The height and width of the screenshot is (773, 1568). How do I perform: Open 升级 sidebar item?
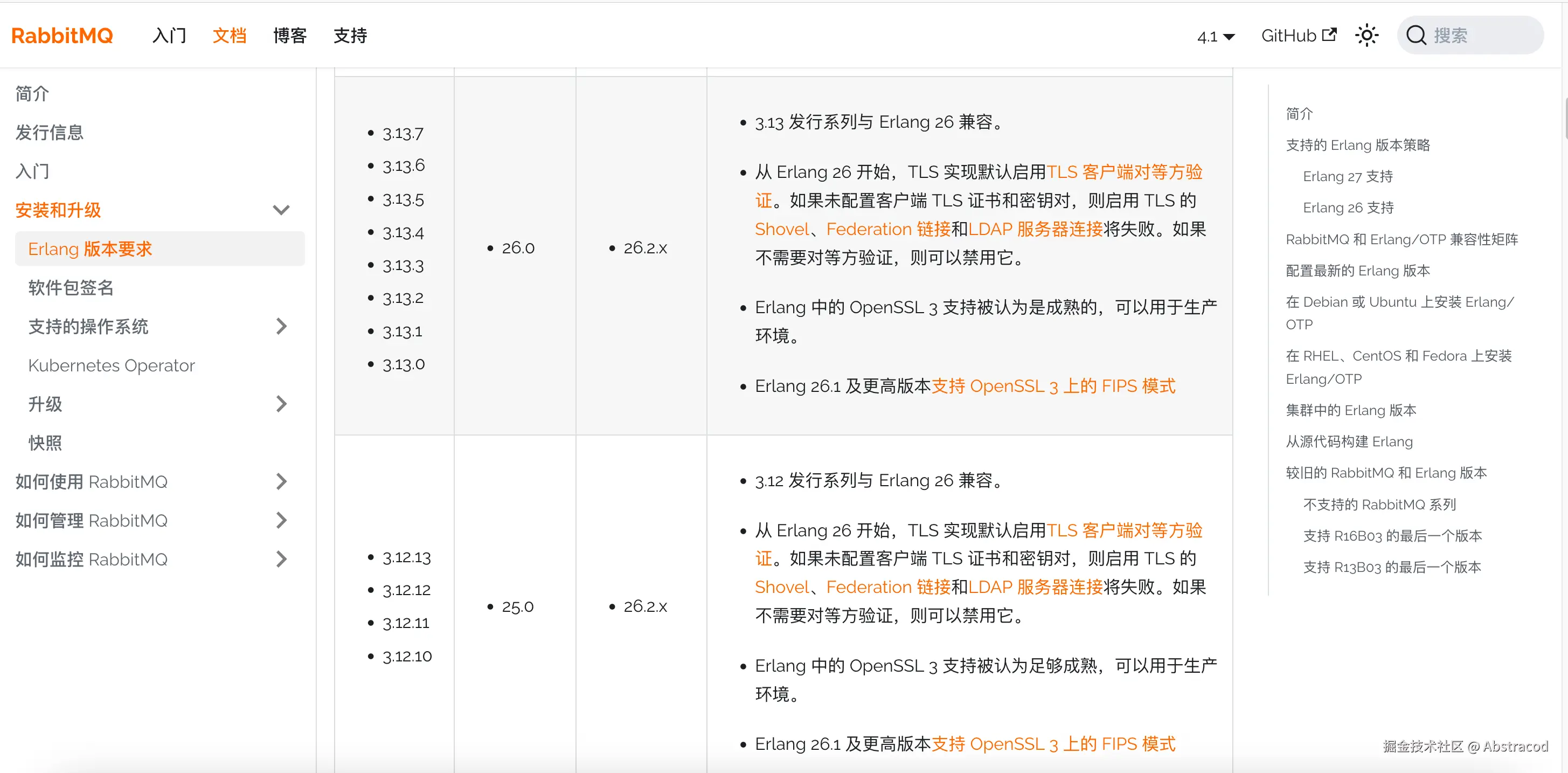[45, 403]
